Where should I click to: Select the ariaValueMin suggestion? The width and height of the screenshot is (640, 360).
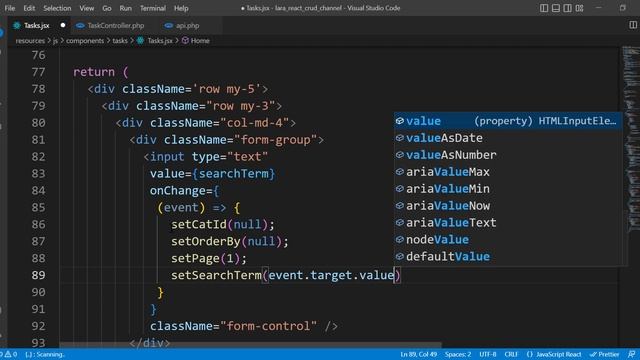[x=508, y=189]
